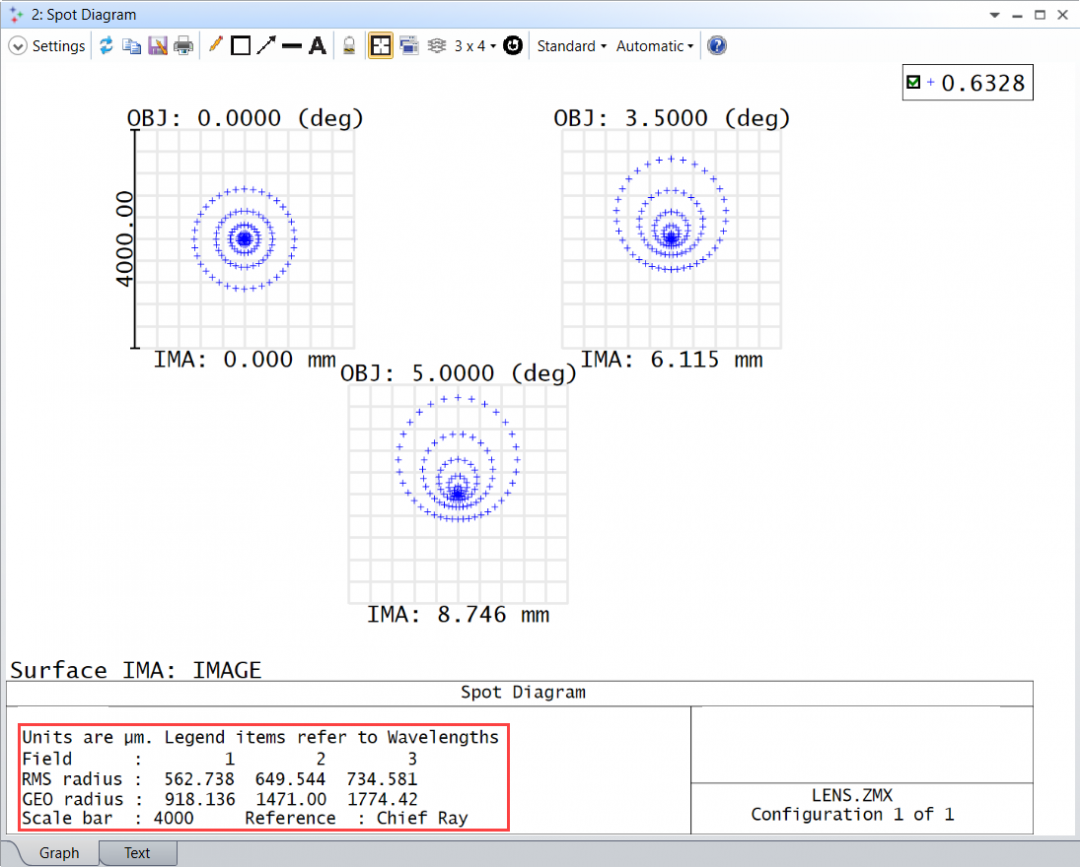The height and width of the screenshot is (867, 1080).
Task: Select the Graph tab
Action: pyautogui.click(x=60, y=853)
